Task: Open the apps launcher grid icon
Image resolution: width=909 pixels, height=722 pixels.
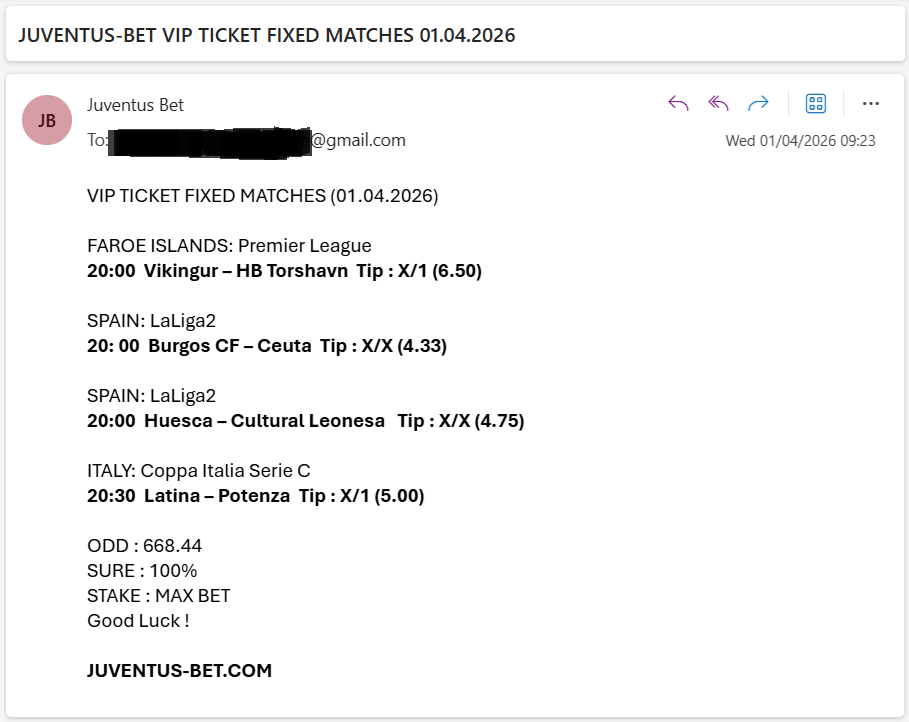Action: pos(816,103)
